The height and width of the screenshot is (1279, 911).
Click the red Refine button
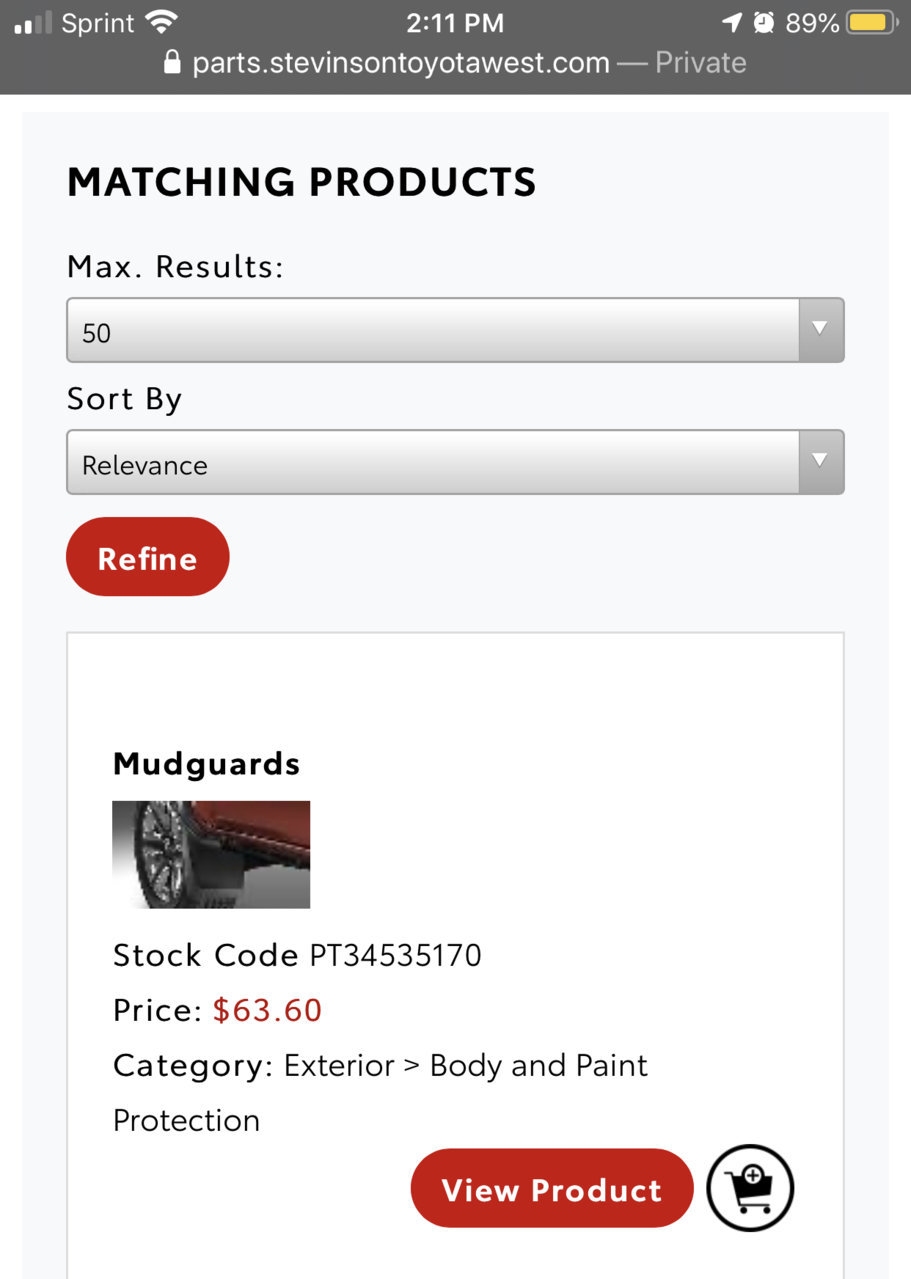tap(148, 557)
